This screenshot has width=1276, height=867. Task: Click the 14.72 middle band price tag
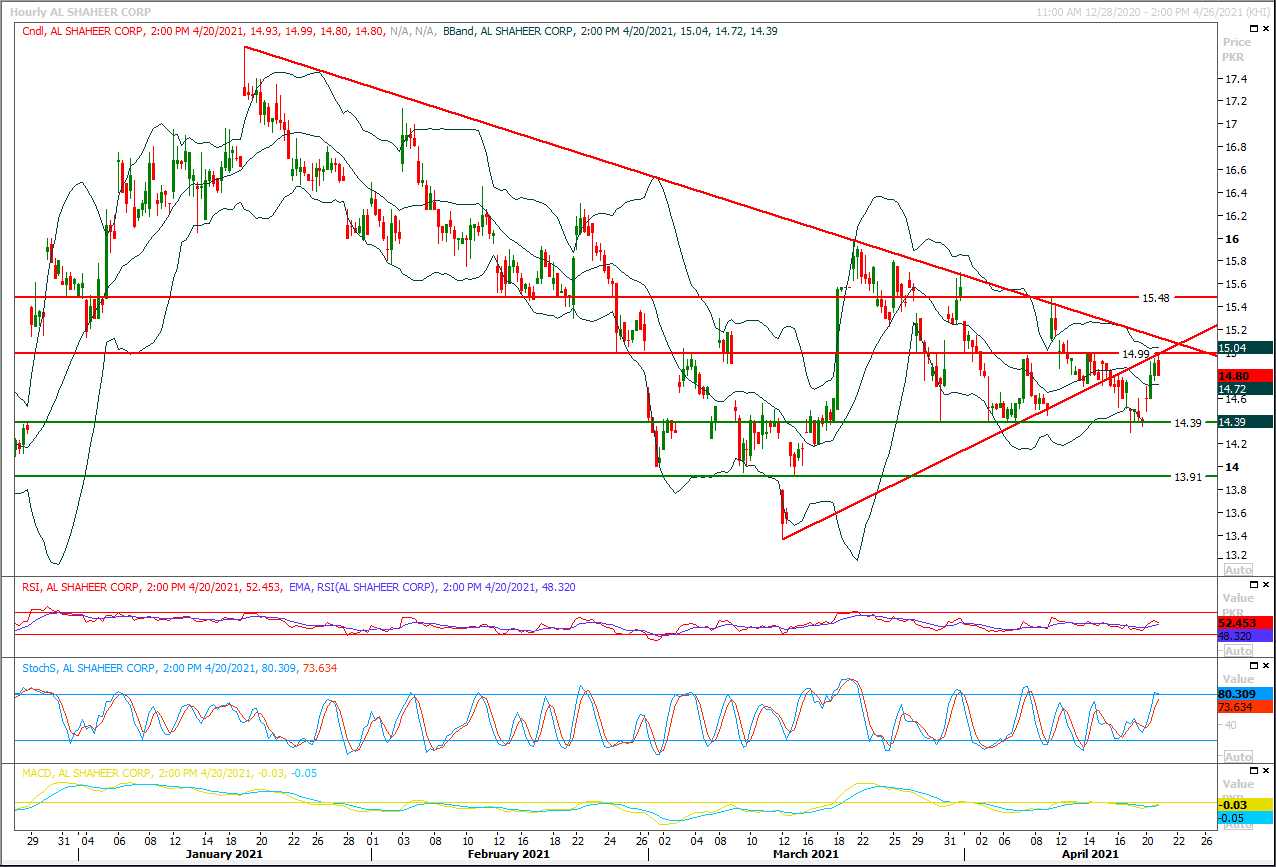tap(1245, 388)
